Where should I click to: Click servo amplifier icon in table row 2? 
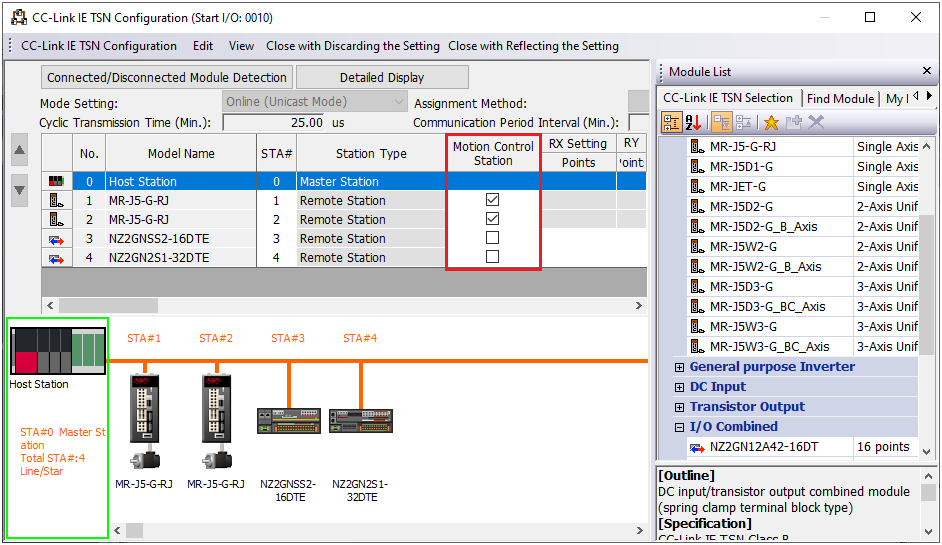56,220
